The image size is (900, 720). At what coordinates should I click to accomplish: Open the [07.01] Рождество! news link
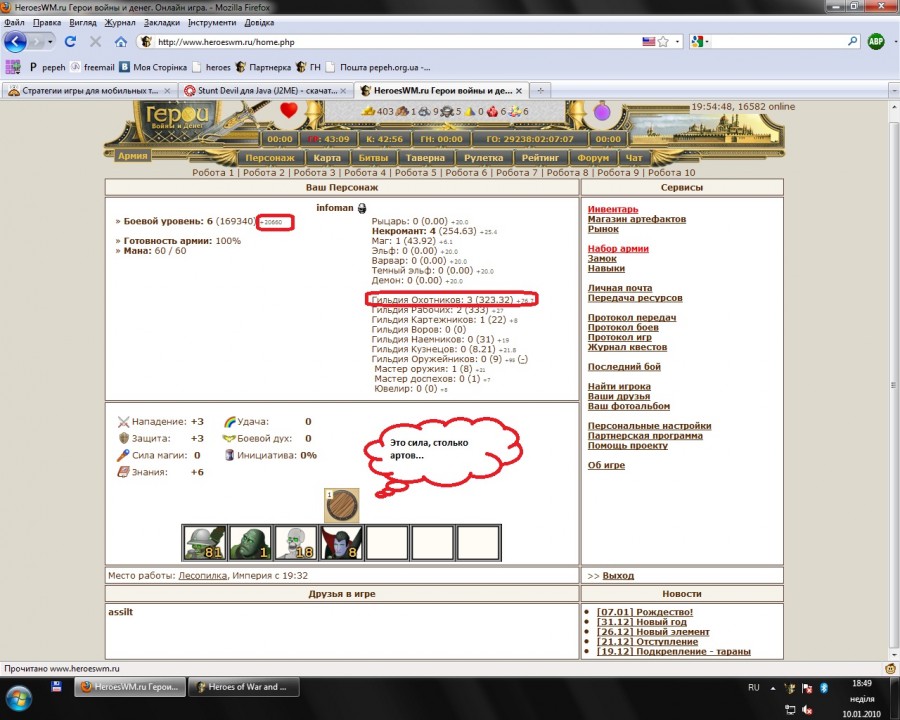tap(645, 612)
